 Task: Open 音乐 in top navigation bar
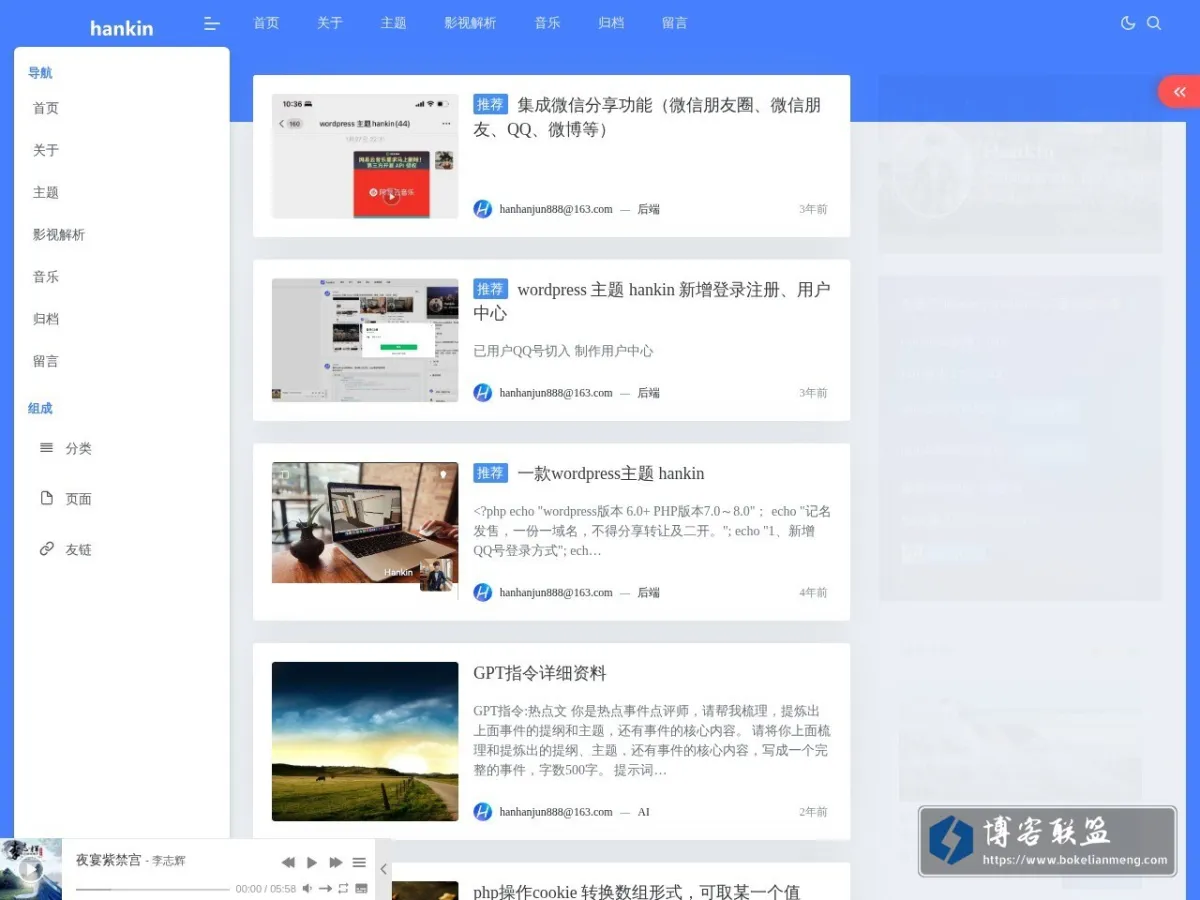547,23
